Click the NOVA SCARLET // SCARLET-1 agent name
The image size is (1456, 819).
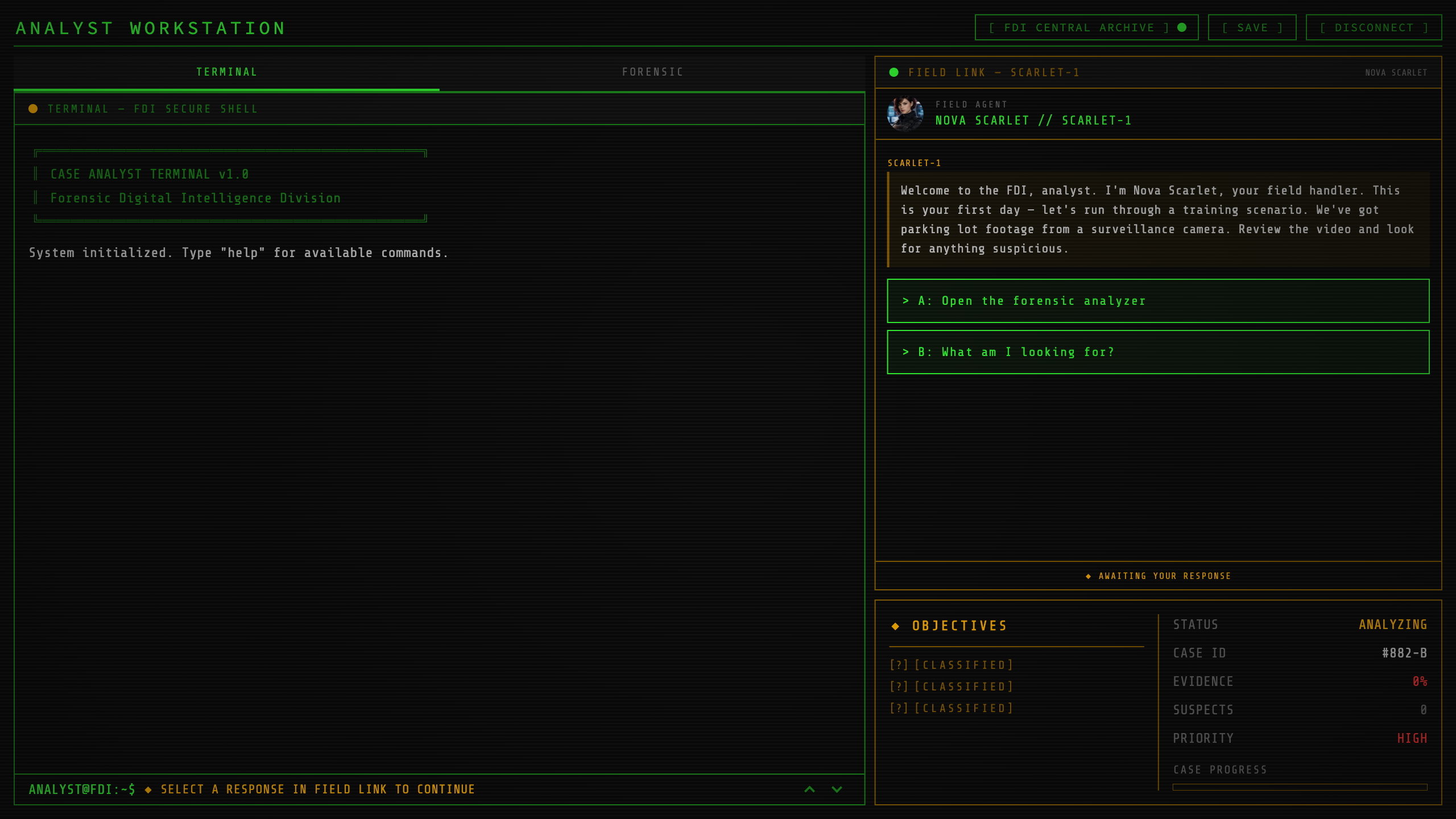click(1033, 121)
